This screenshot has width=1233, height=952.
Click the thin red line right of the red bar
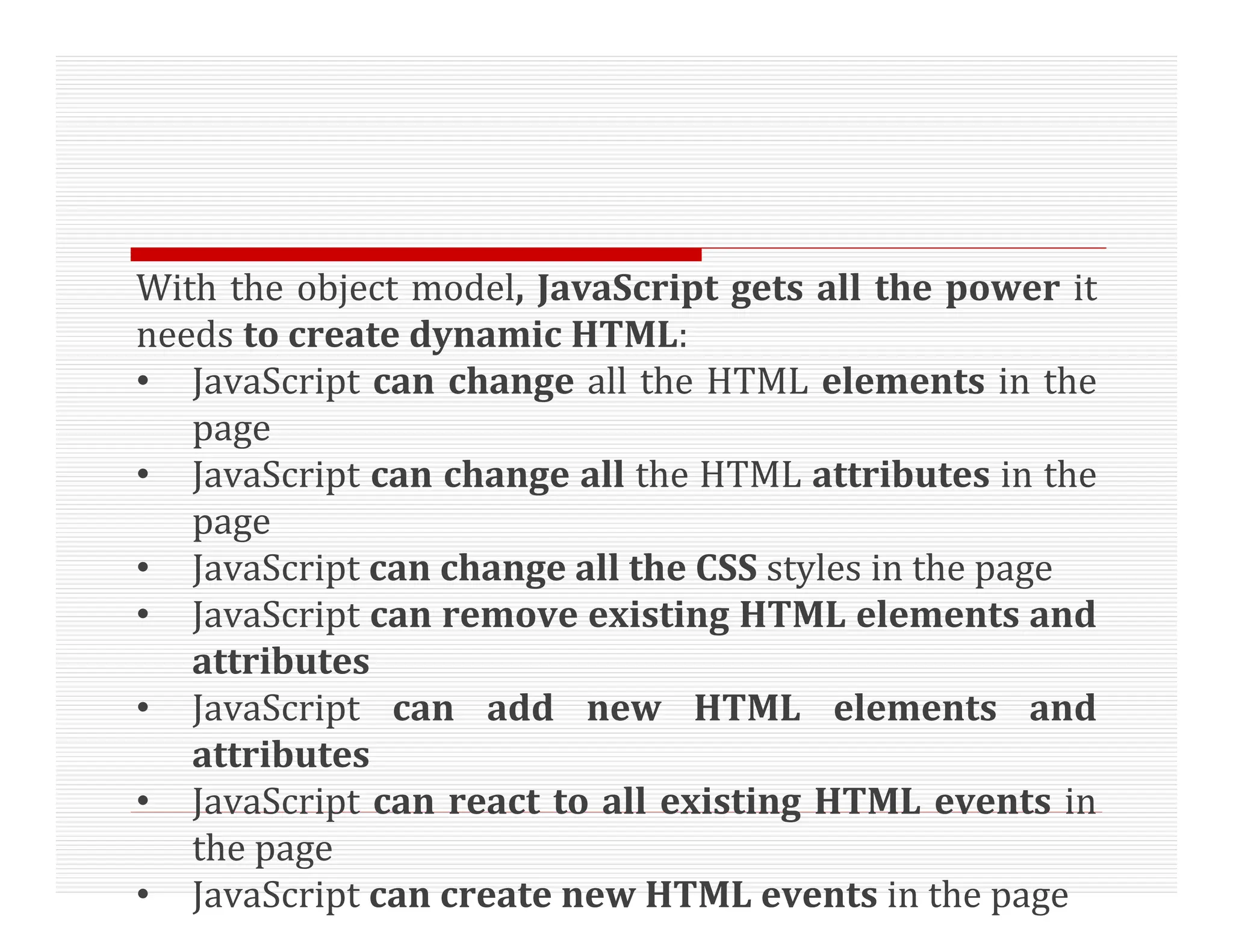coord(903,248)
